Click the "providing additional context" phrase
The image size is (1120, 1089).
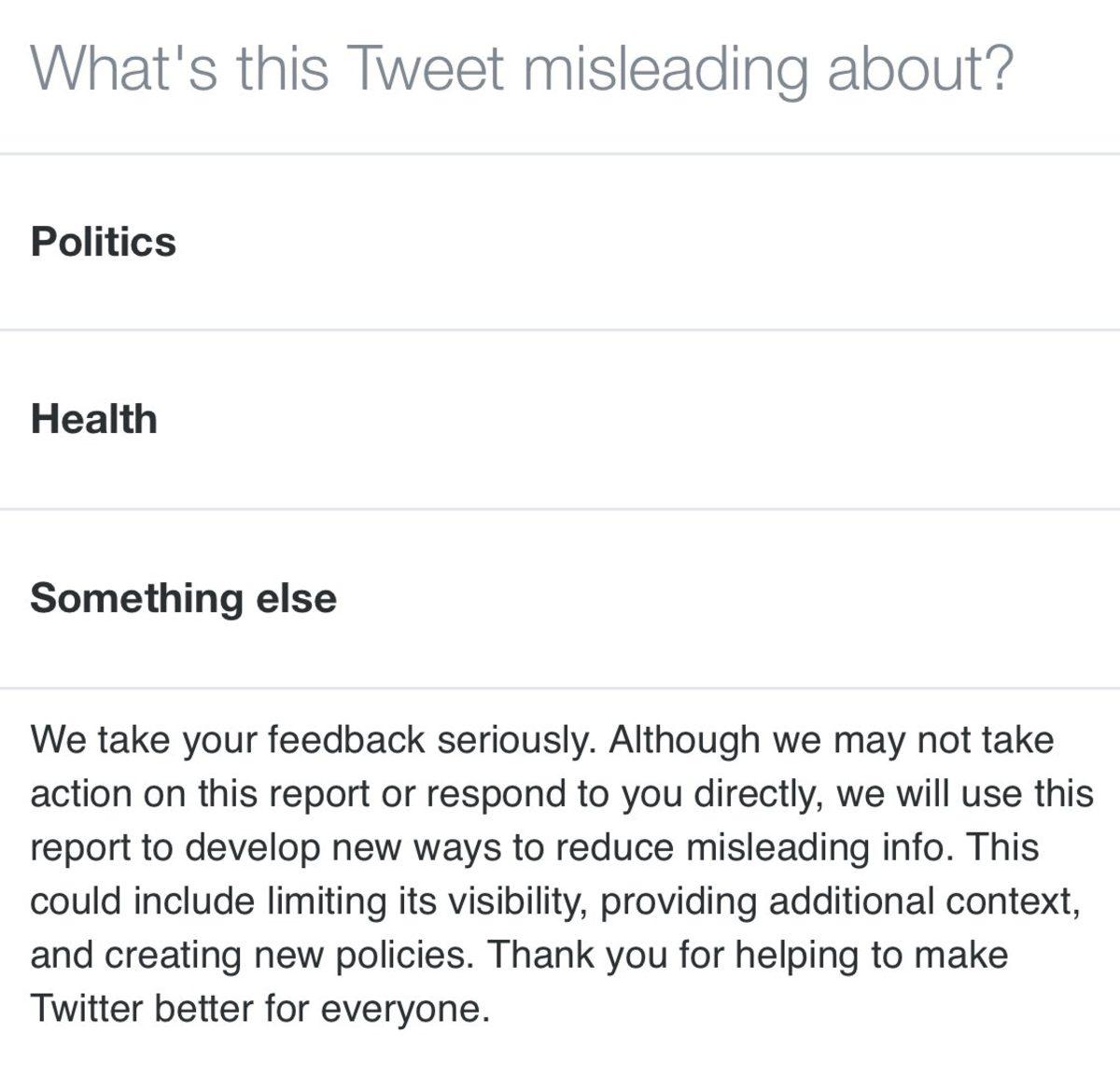838,901
